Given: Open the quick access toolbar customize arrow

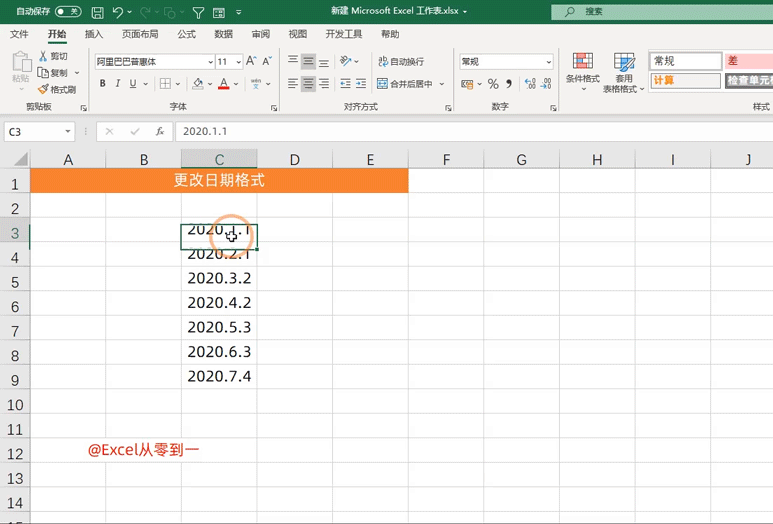Looking at the screenshot, I should coord(239,12).
